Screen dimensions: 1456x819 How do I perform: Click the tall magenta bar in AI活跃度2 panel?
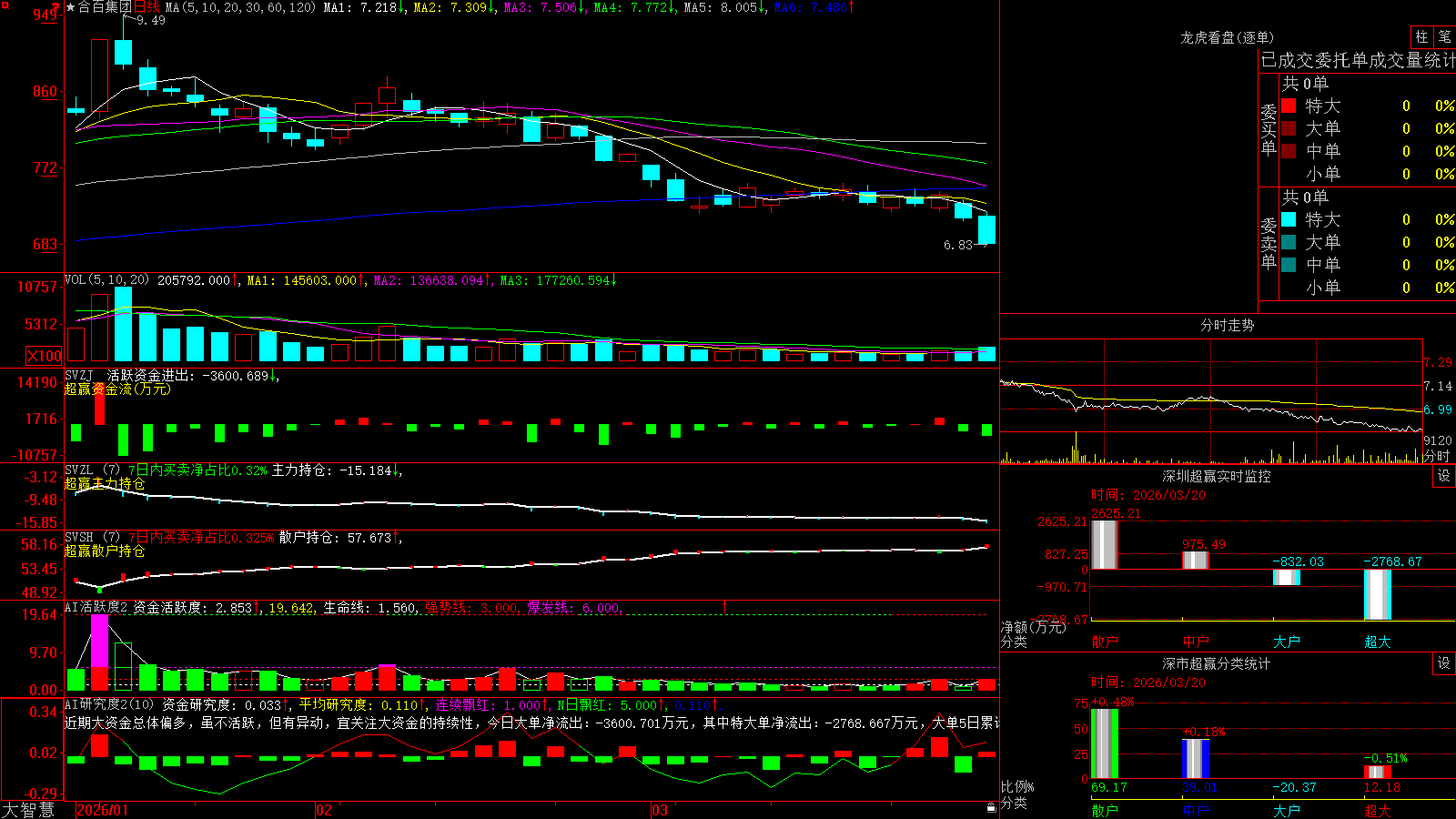point(99,641)
